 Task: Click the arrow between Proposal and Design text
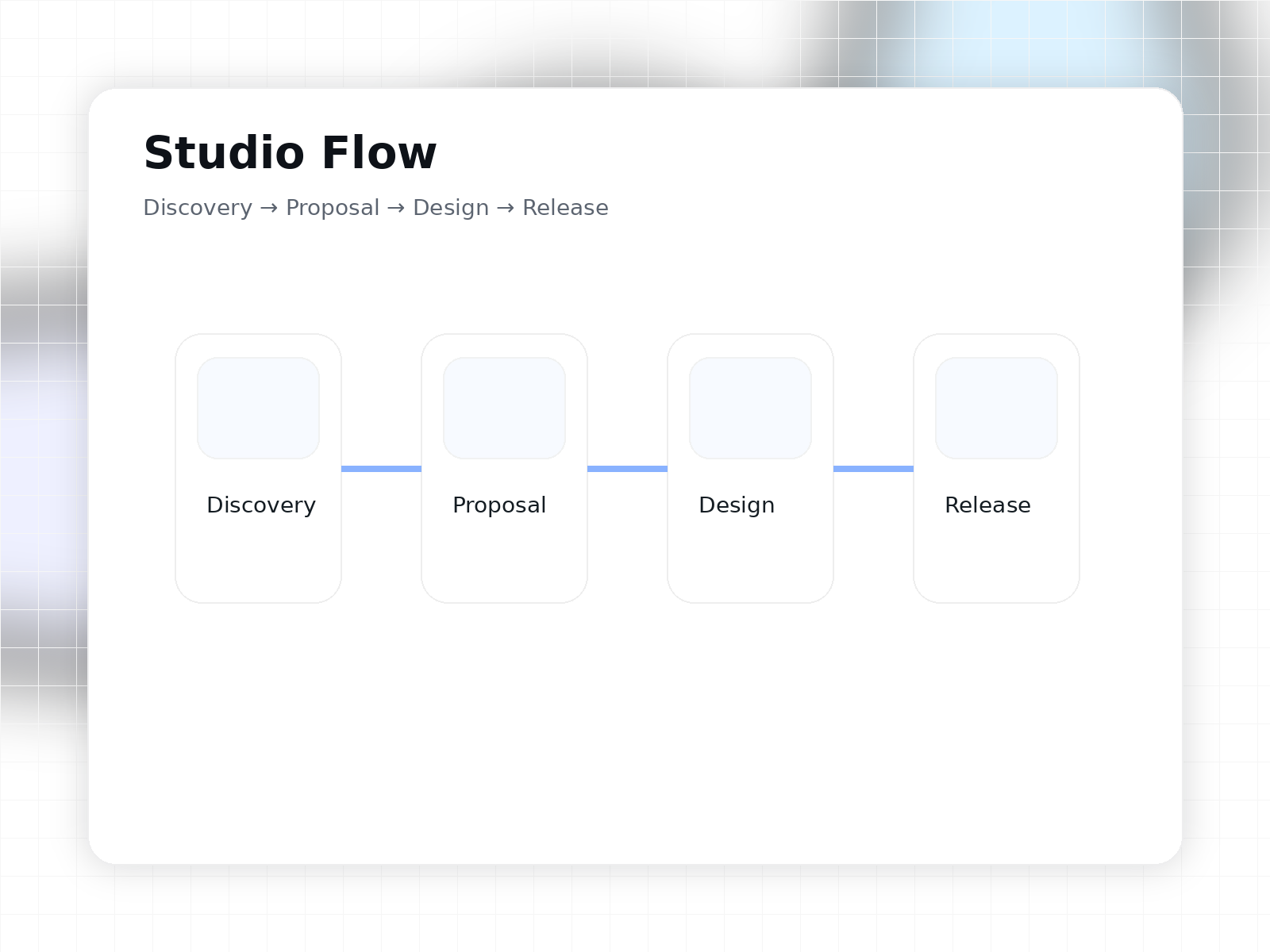pos(396,208)
